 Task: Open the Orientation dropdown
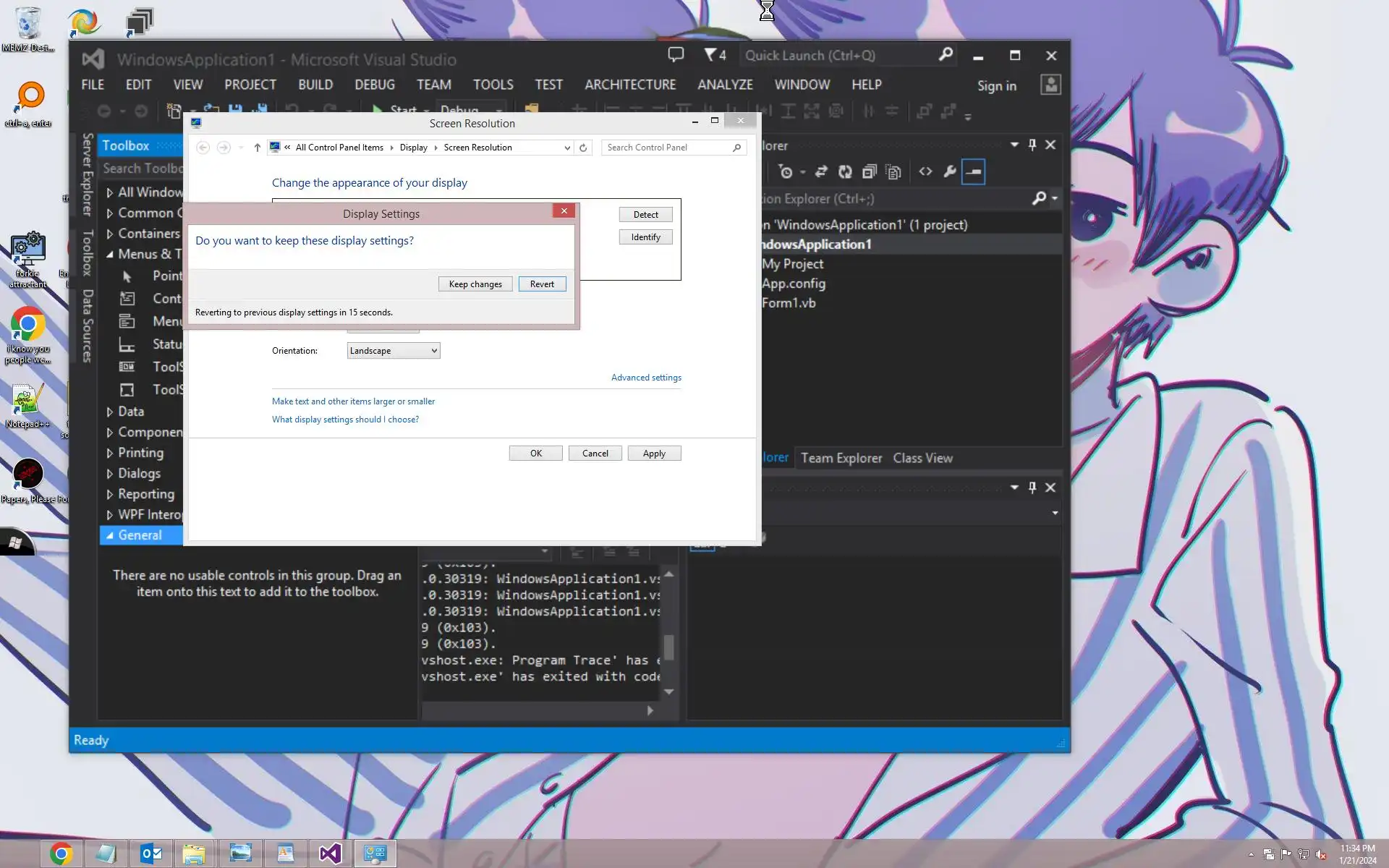click(393, 351)
